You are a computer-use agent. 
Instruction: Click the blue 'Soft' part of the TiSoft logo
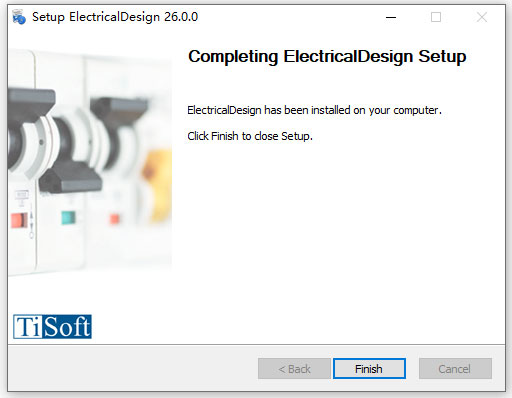coord(67,327)
